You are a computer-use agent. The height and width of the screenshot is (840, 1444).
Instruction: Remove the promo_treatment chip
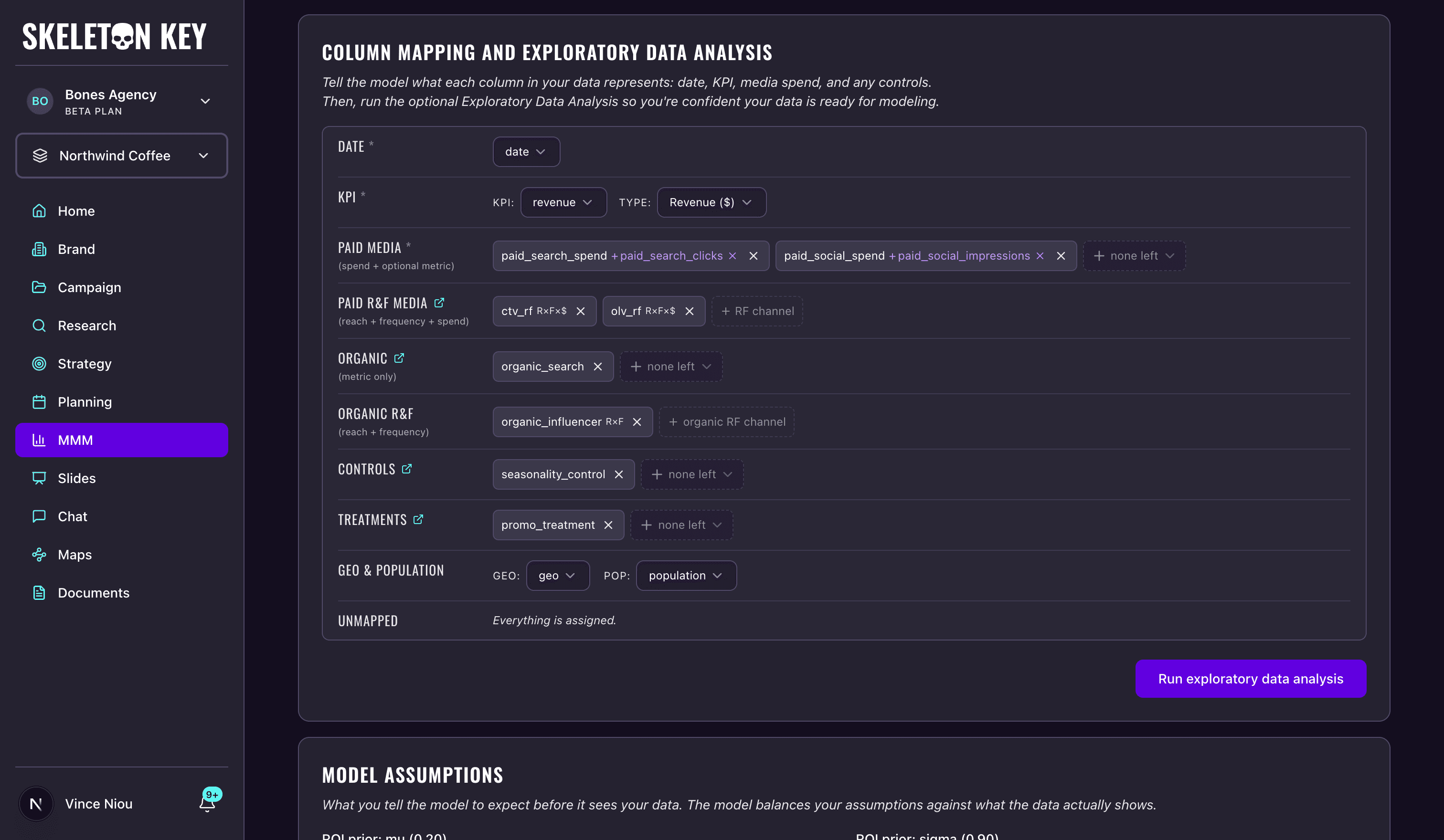pos(608,525)
